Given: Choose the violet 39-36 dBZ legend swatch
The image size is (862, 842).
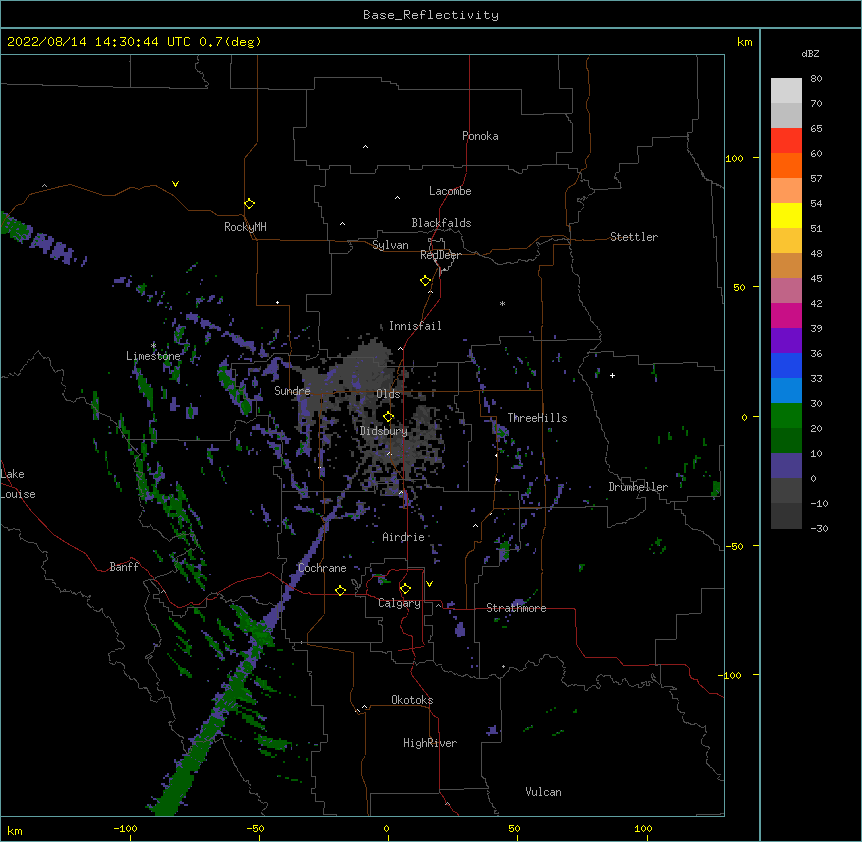Looking at the screenshot, I should [x=786, y=341].
